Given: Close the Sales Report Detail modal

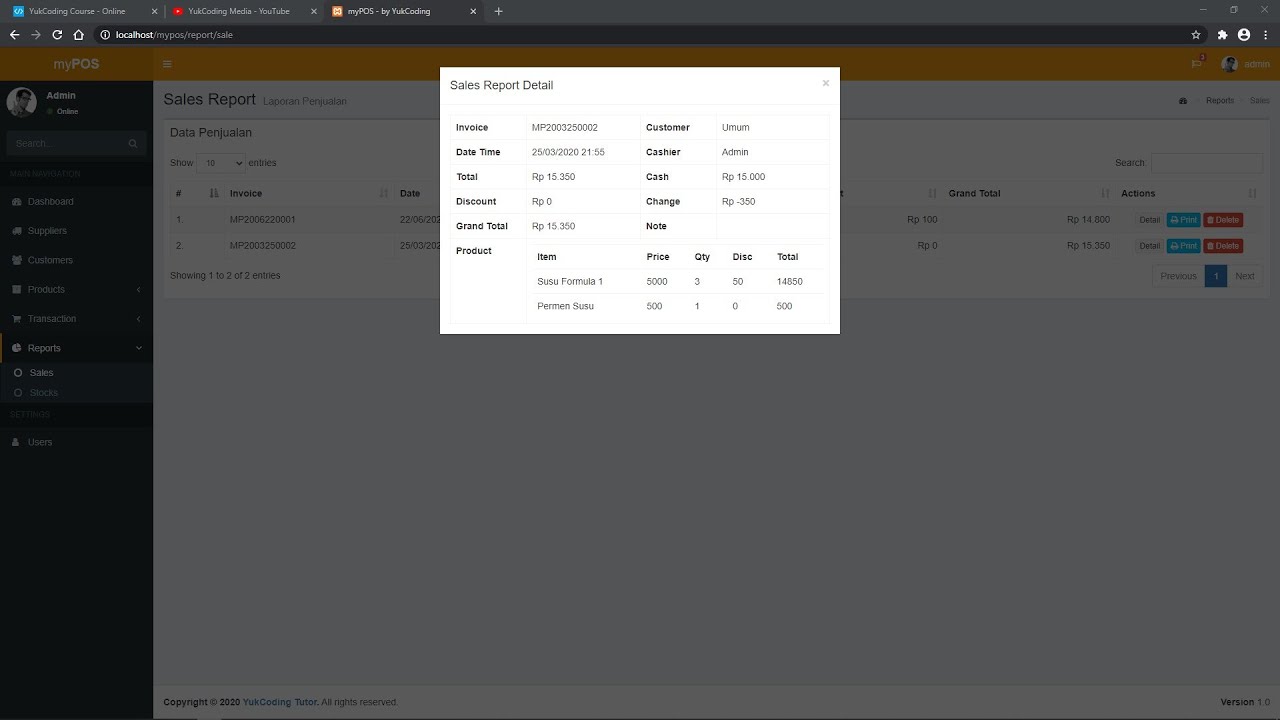Looking at the screenshot, I should [x=825, y=84].
